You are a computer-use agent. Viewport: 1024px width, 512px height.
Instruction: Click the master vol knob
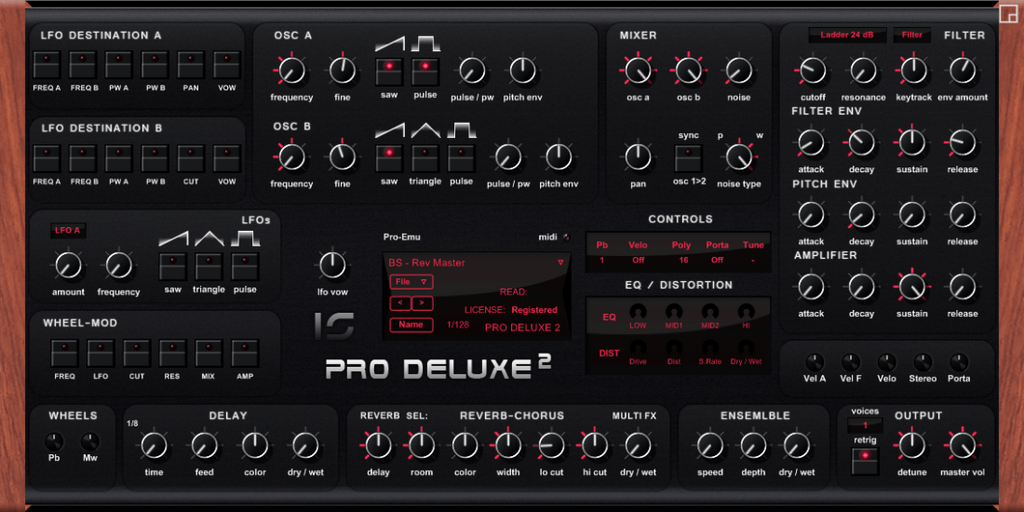pyautogui.click(x=963, y=445)
